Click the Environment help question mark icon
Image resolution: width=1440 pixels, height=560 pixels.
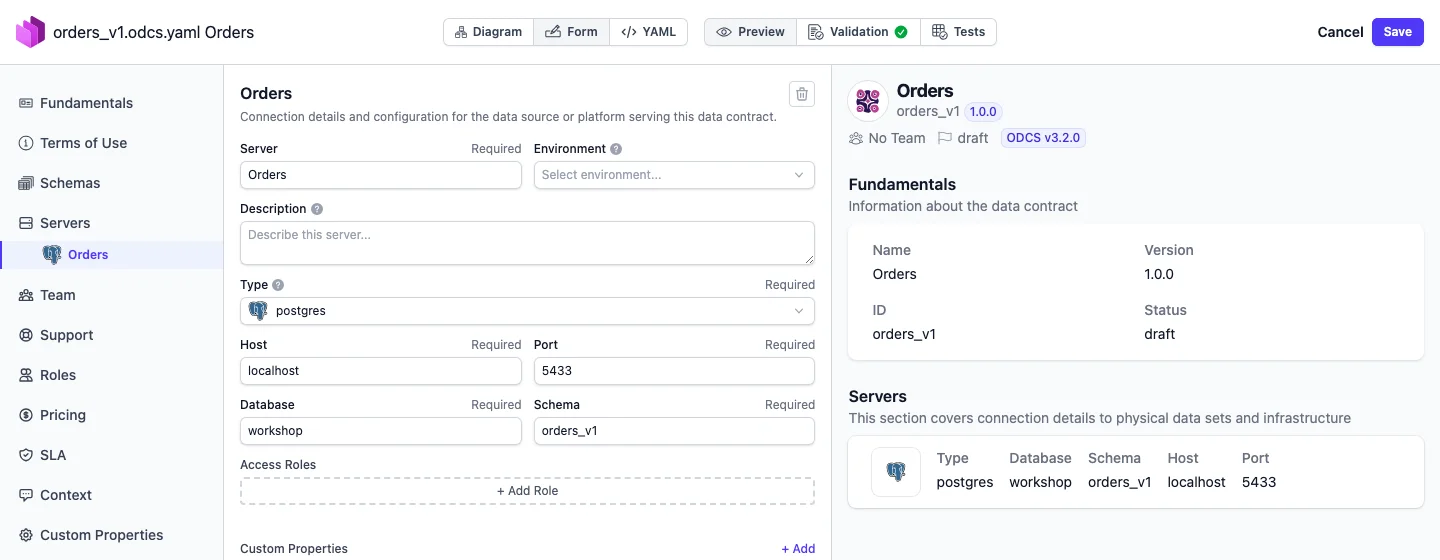(x=616, y=149)
